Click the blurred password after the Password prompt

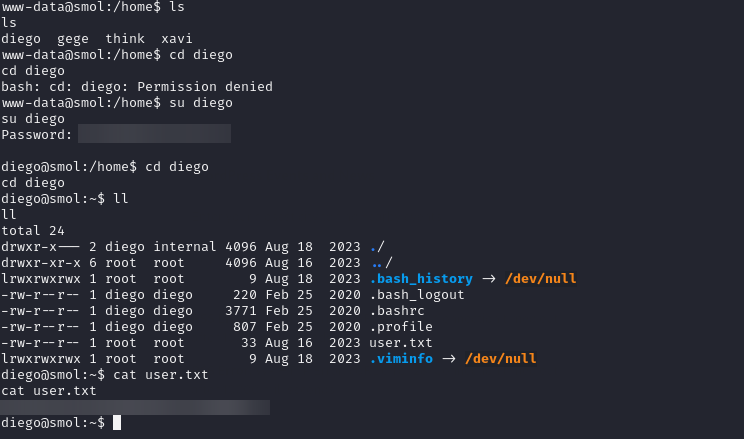(x=154, y=134)
